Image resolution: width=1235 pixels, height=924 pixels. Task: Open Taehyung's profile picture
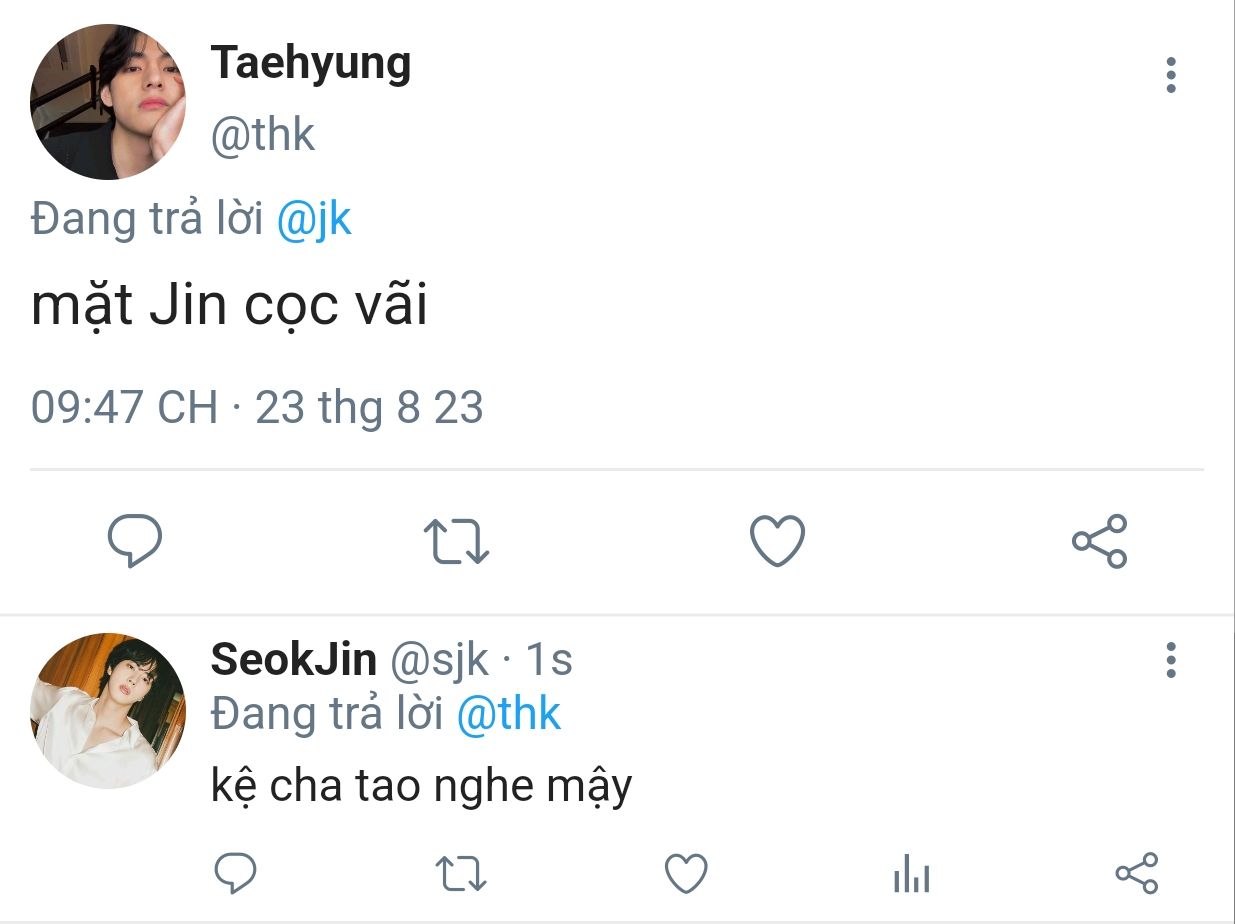tap(108, 102)
